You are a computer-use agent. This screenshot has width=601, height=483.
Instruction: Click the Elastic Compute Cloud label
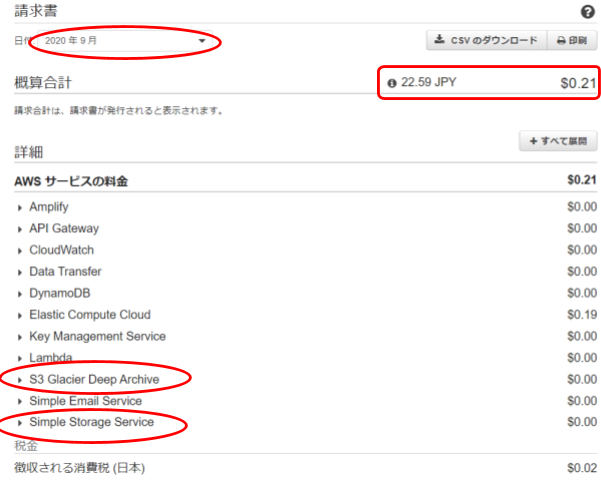90,315
